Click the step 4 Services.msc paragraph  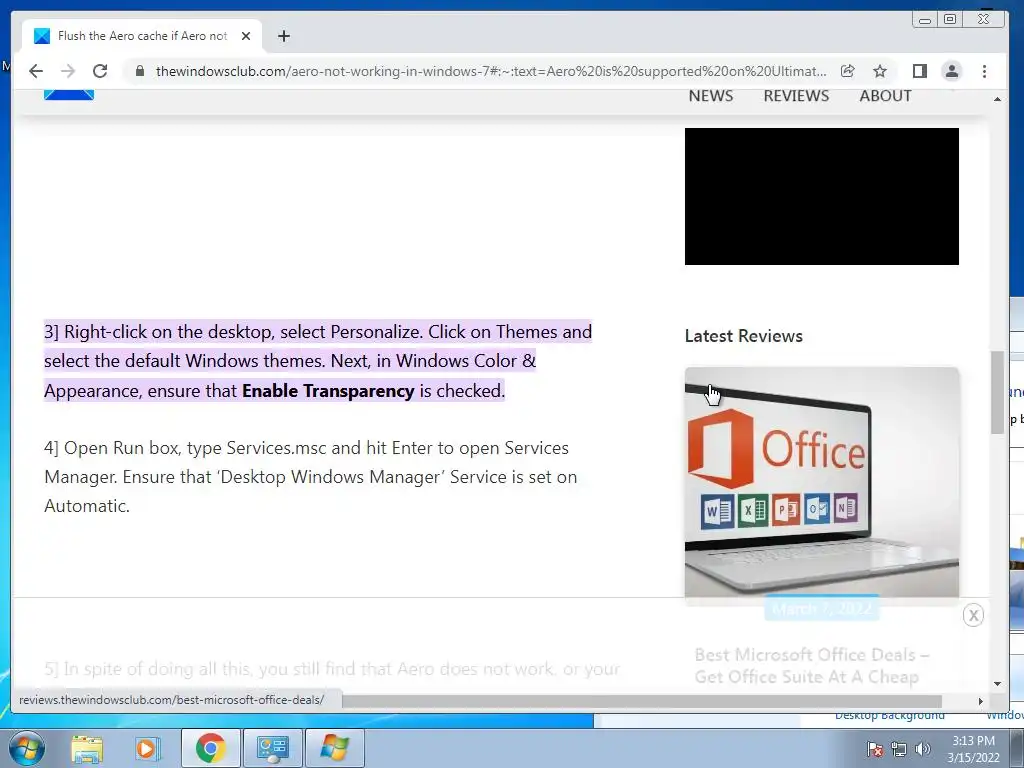pos(311,477)
